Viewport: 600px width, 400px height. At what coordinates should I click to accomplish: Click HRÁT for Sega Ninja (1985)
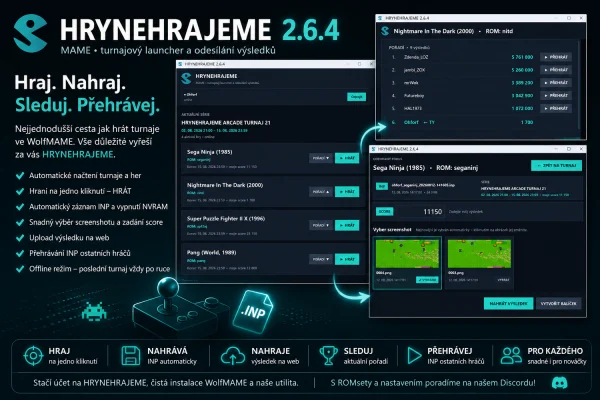click(x=347, y=158)
